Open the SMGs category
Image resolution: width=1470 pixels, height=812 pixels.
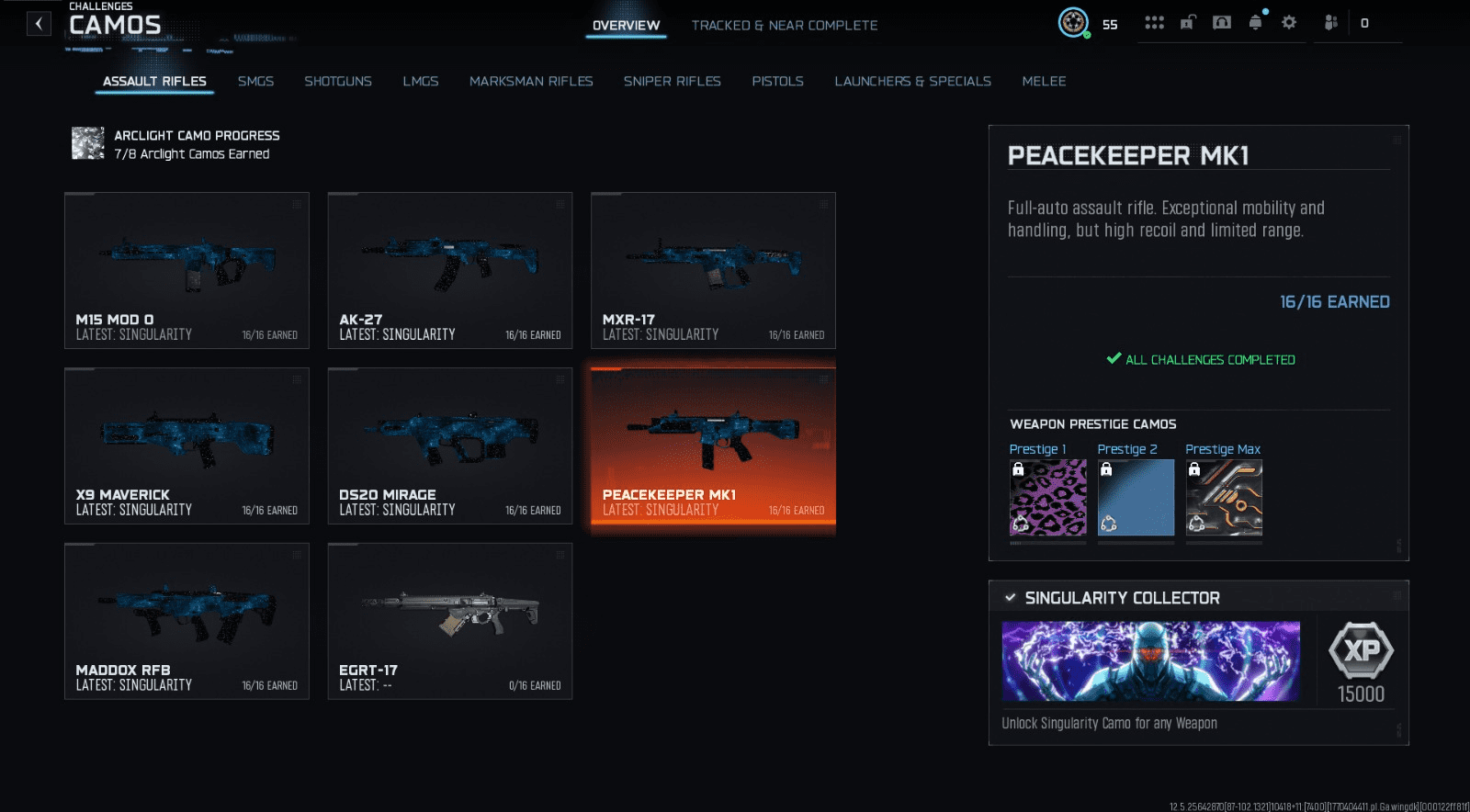(255, 81)
